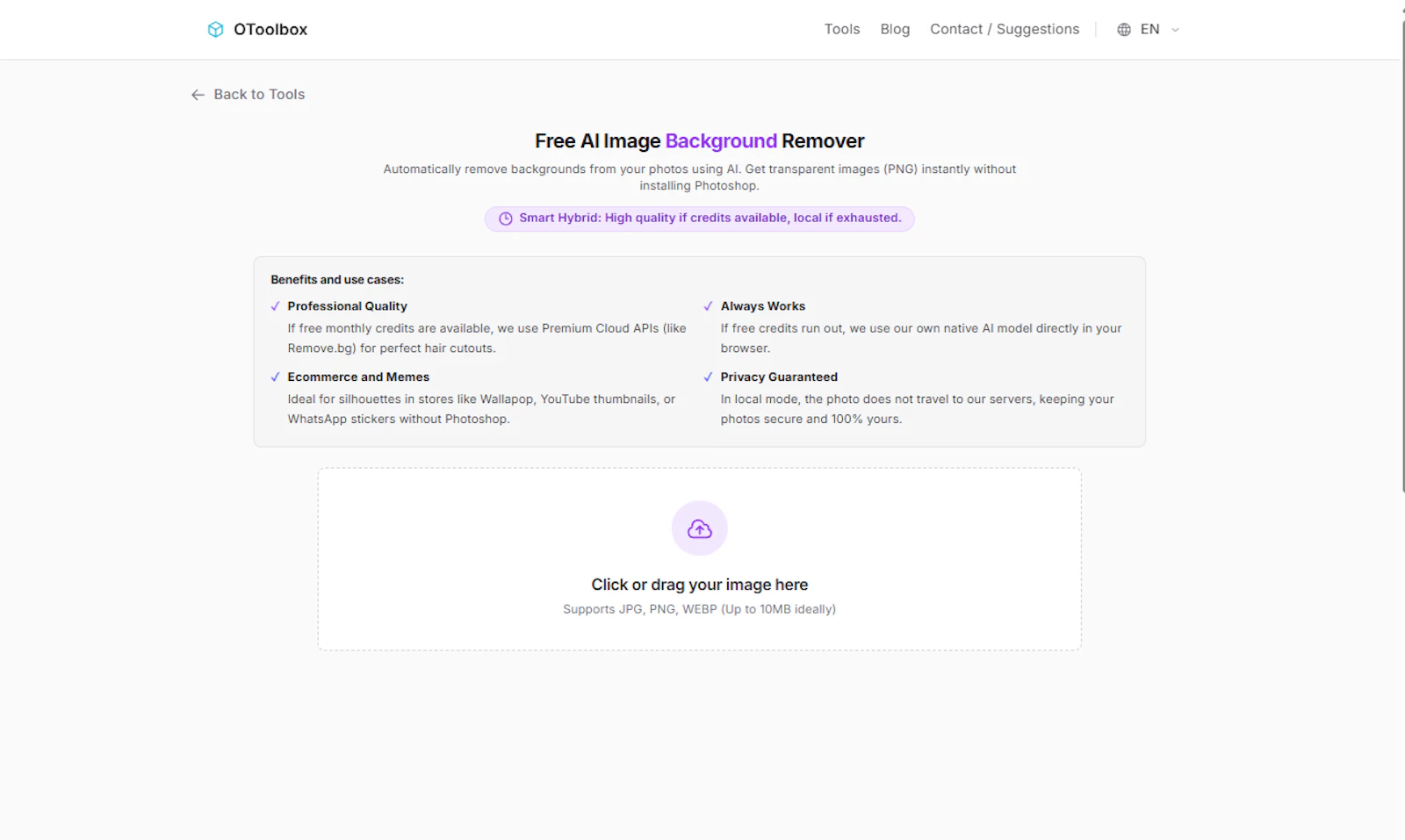
Task: Click the Back to Tools arrow icon
Action: coord(198,95)
